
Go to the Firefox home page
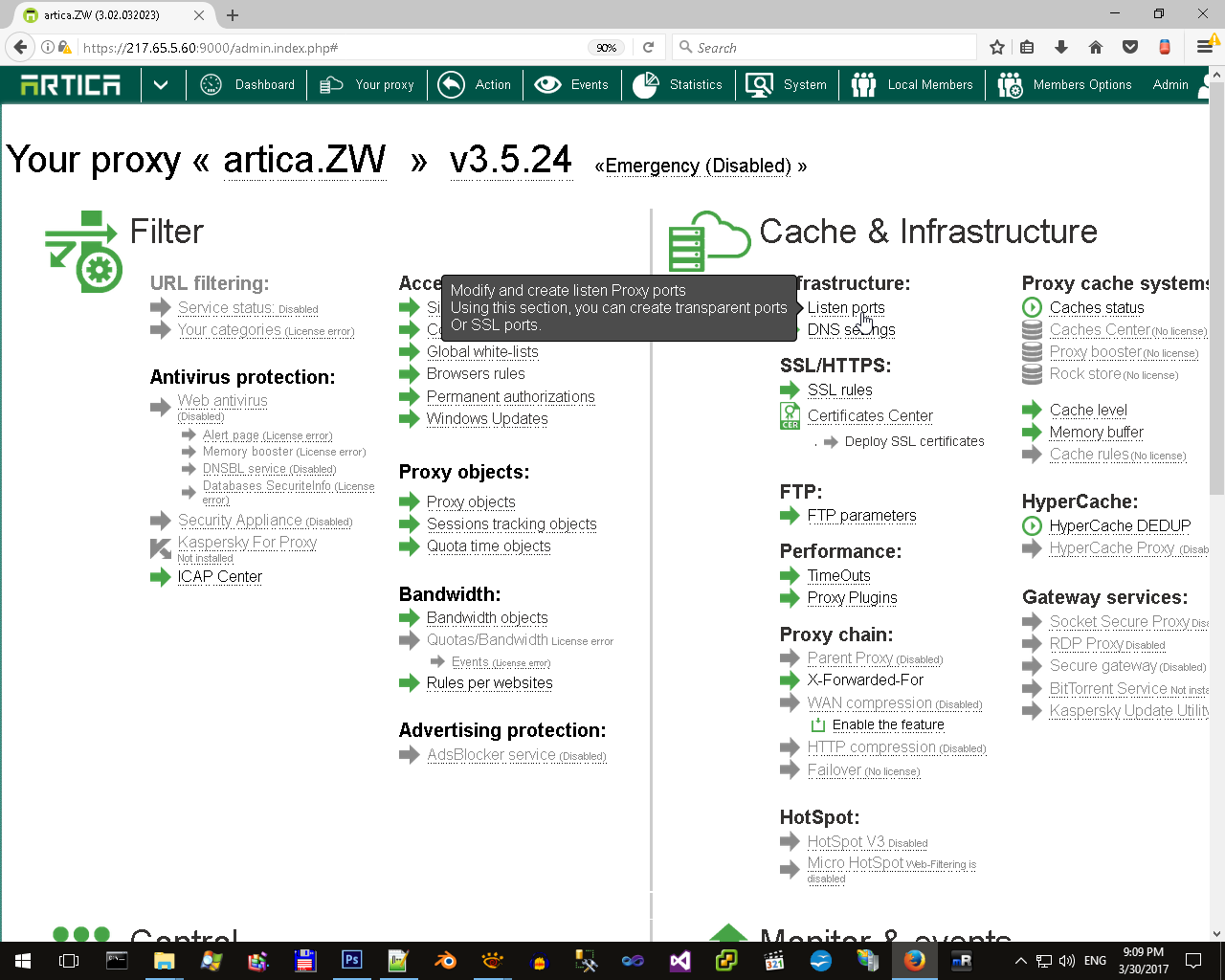click(1096, 47)
